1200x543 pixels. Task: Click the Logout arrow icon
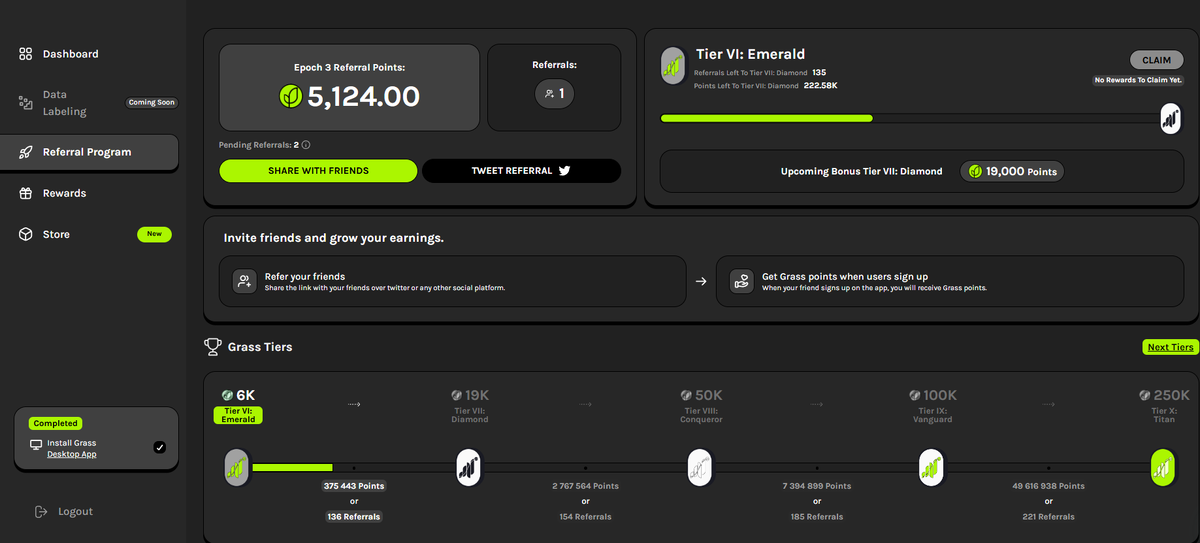tap(41, 511)
